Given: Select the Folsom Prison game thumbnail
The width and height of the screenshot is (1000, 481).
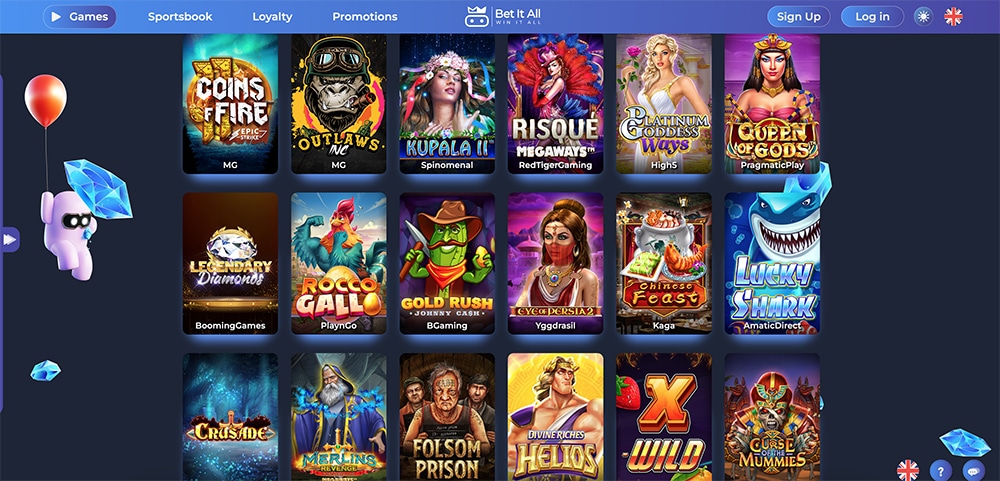Looking at the screenshot, I should point(447,417).
